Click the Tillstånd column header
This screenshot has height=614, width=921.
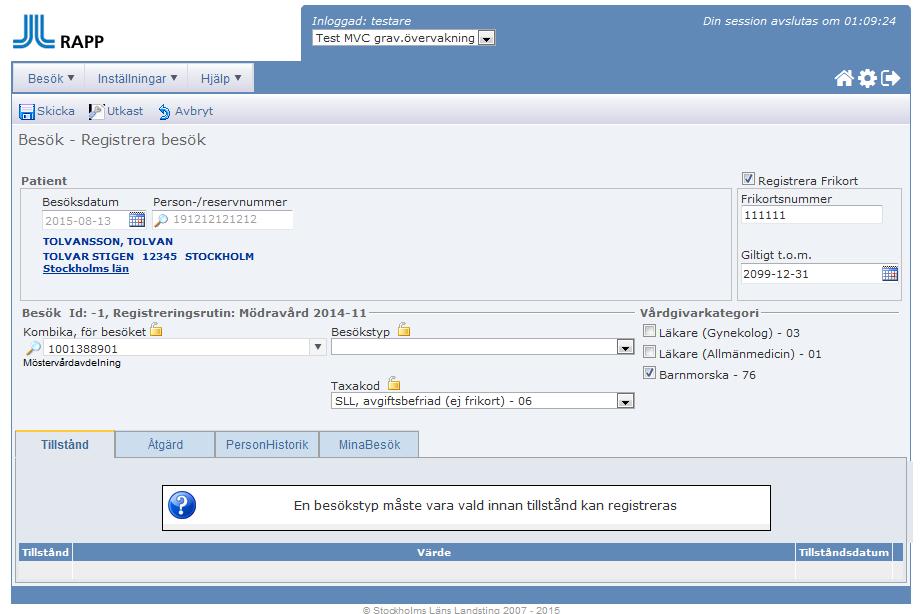(x=45, y=552)
